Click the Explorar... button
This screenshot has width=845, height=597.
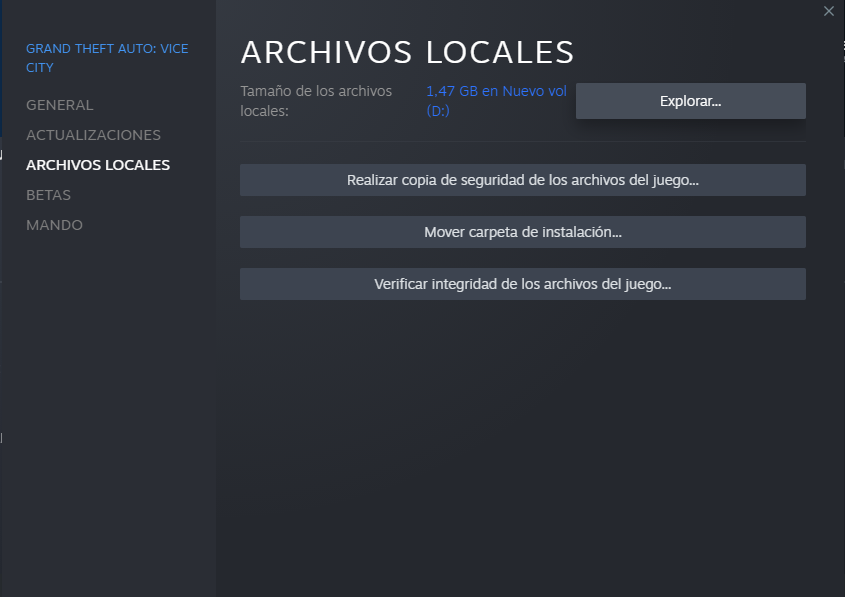point(690,101)
